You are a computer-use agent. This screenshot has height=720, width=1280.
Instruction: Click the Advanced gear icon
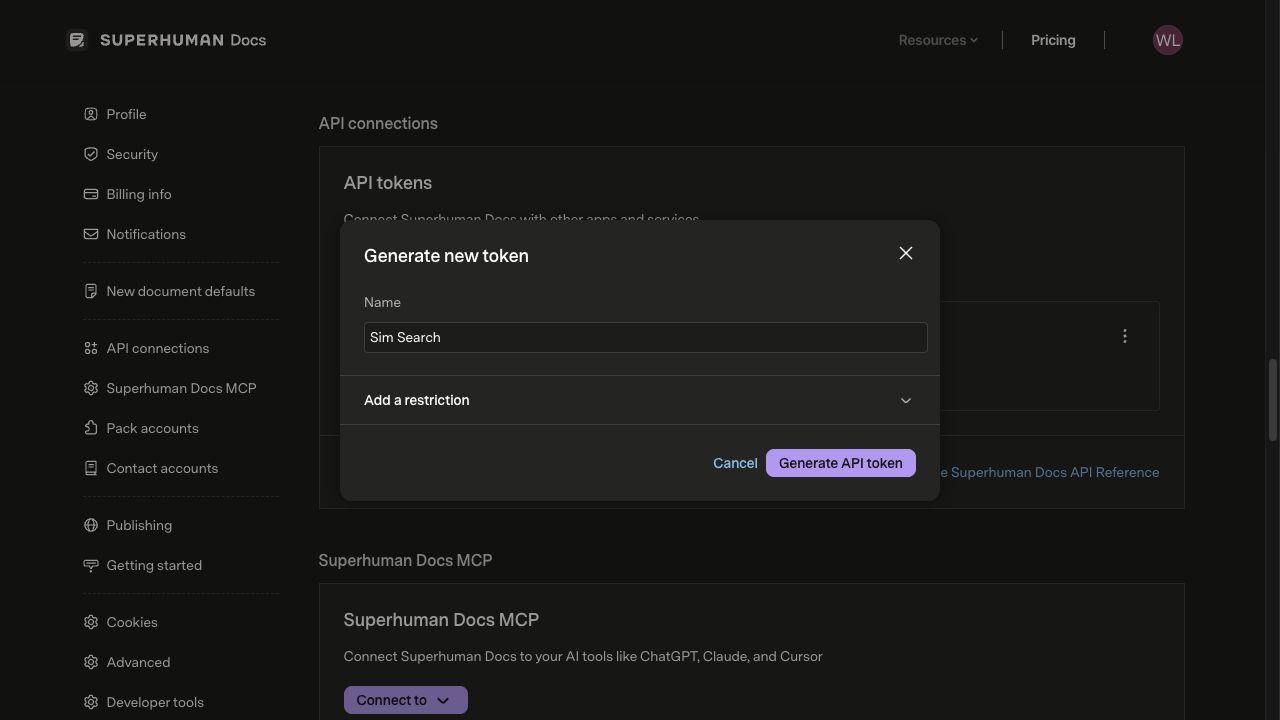91,662
